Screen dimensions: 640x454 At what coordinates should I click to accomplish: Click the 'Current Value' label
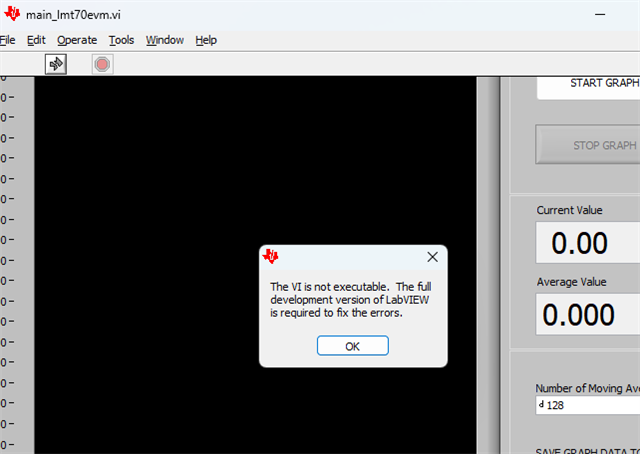[569, 210]
